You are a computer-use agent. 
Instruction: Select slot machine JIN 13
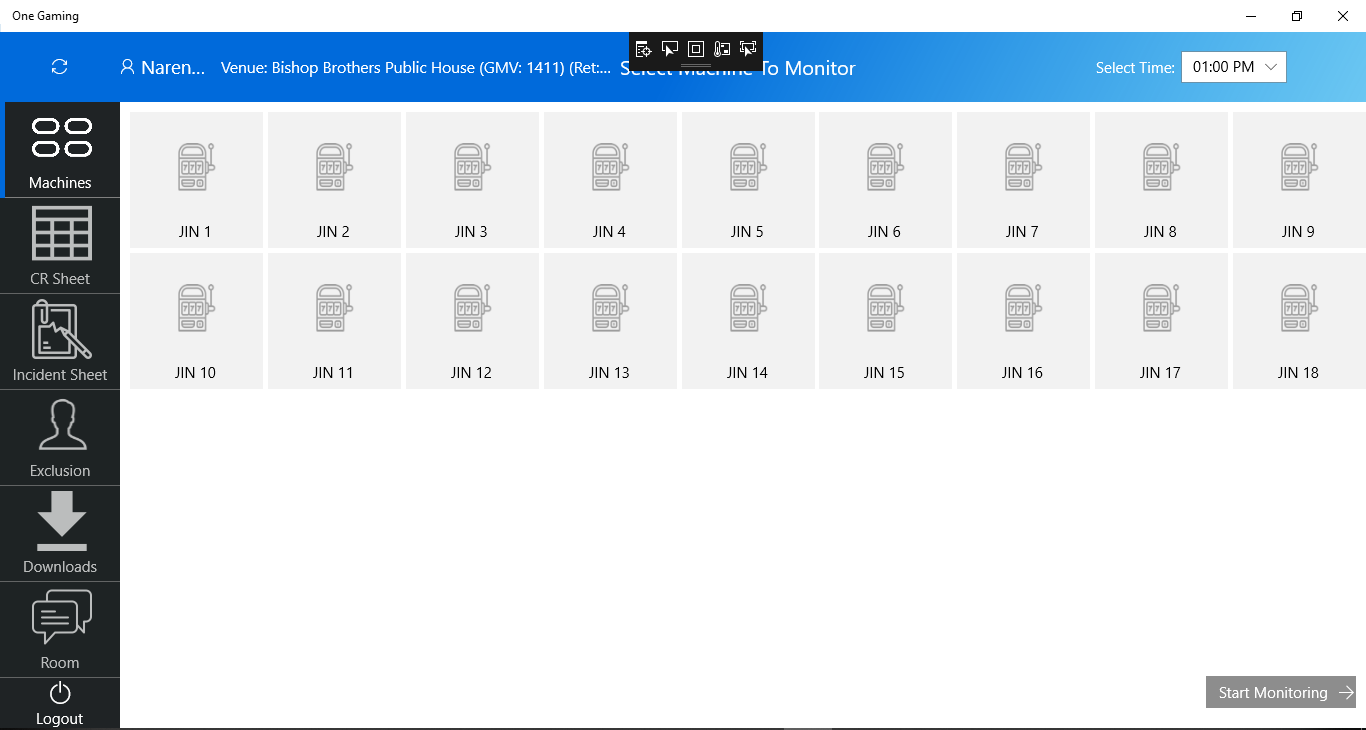point(610,320)
